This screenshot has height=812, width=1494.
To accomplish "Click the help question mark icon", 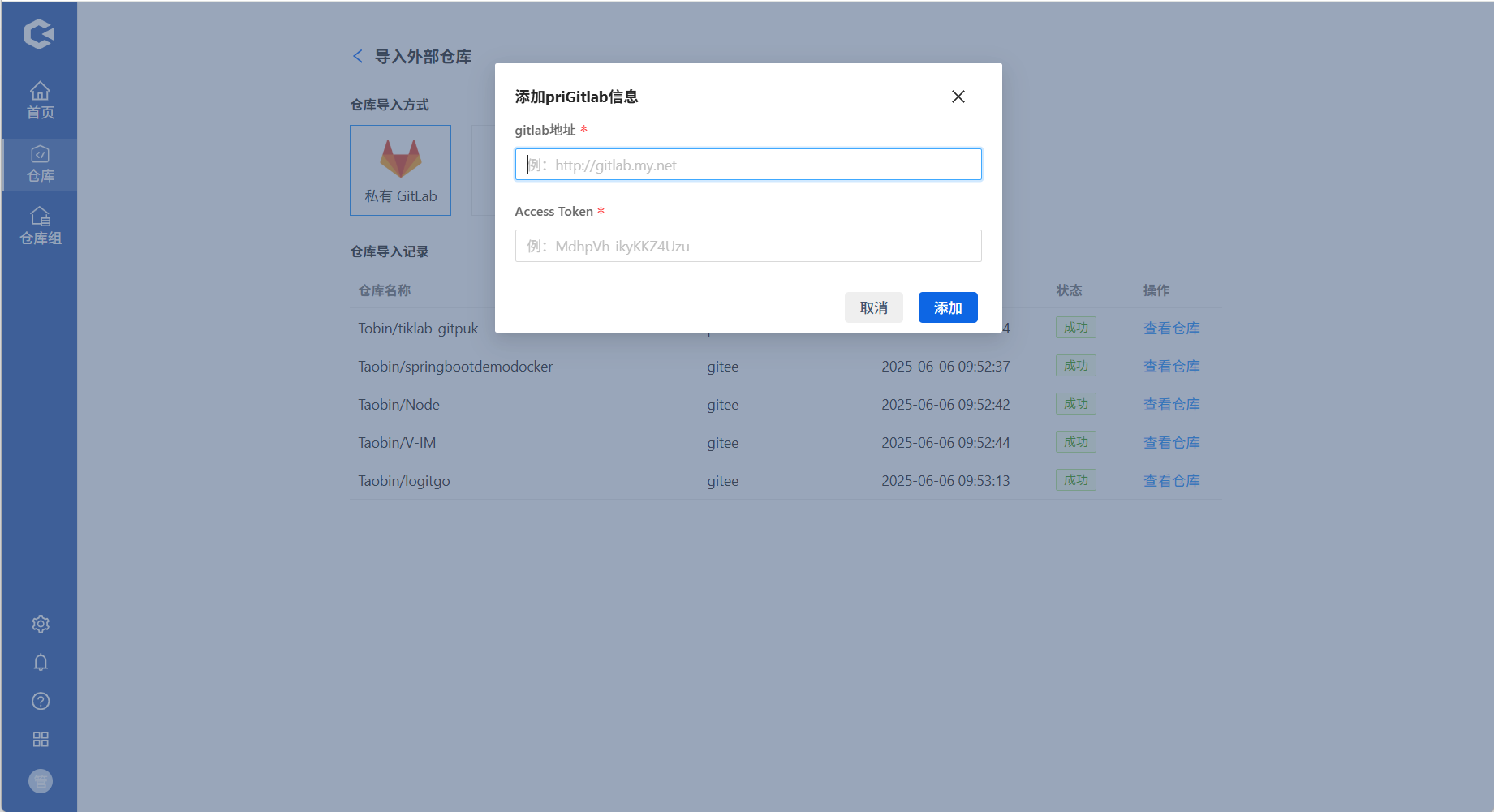I will point(40,701).
